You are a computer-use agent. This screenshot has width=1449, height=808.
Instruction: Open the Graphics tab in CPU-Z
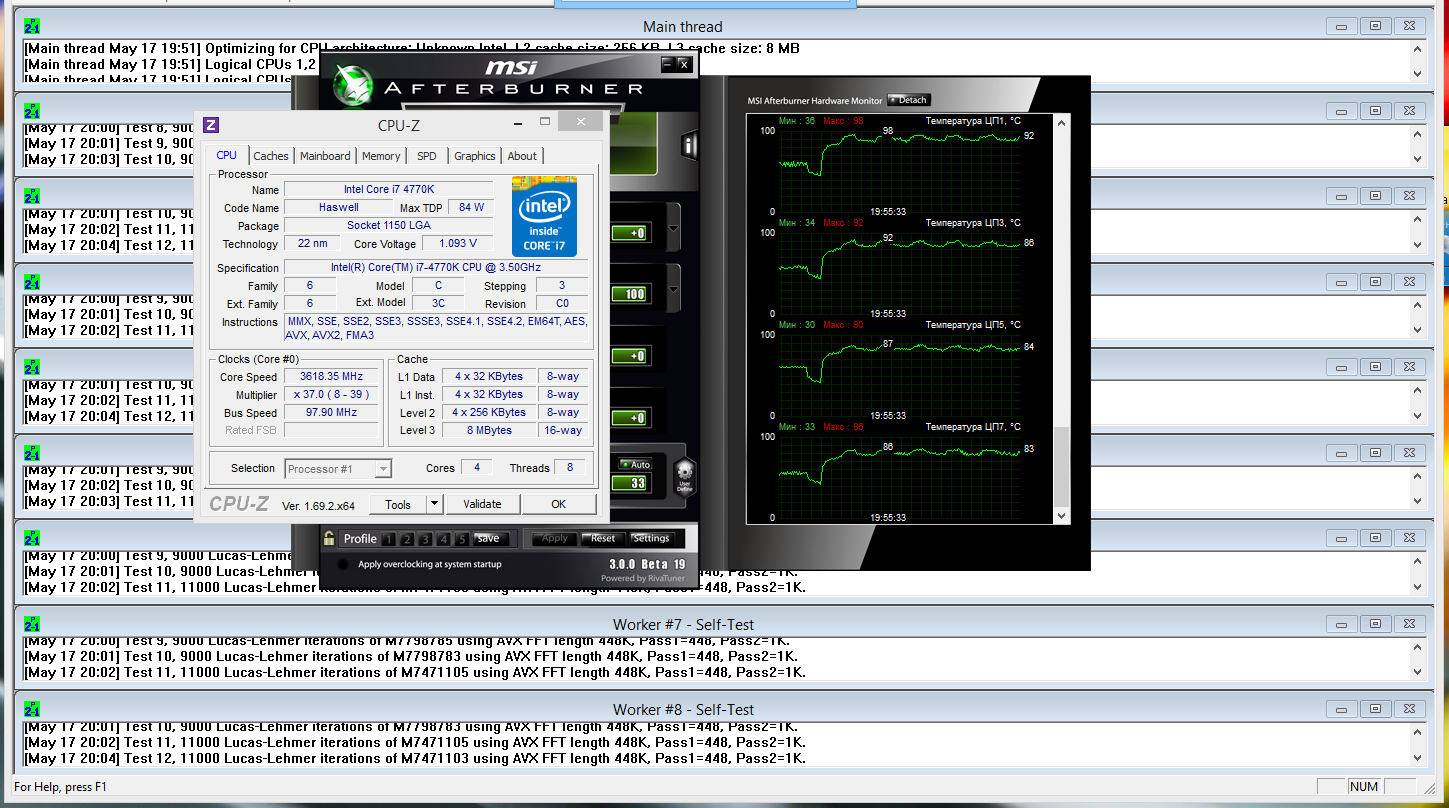pos(475,156)
